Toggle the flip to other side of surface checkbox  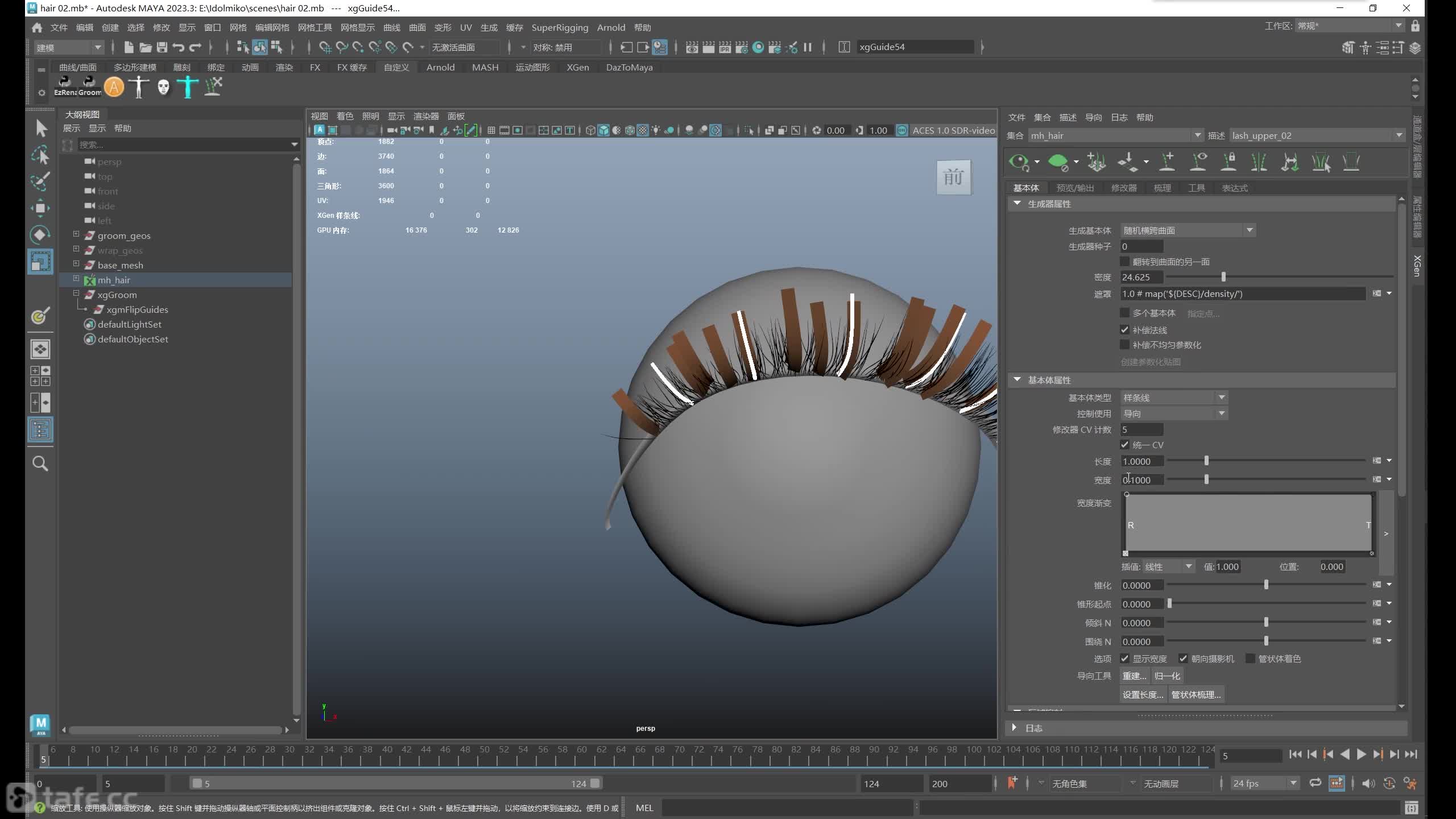1124,262
